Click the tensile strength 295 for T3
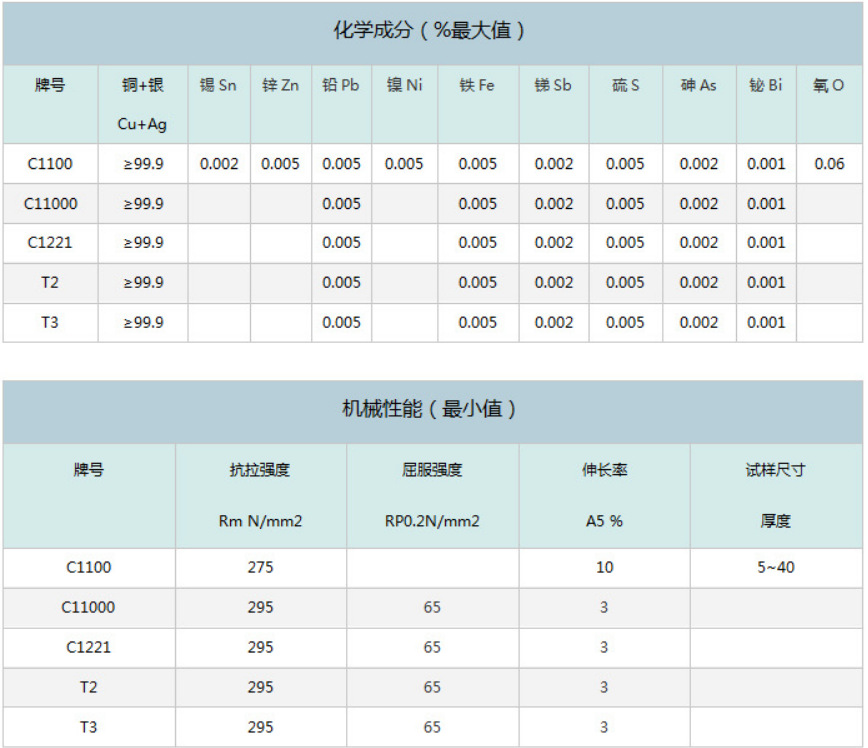 (x=261, y=727)
